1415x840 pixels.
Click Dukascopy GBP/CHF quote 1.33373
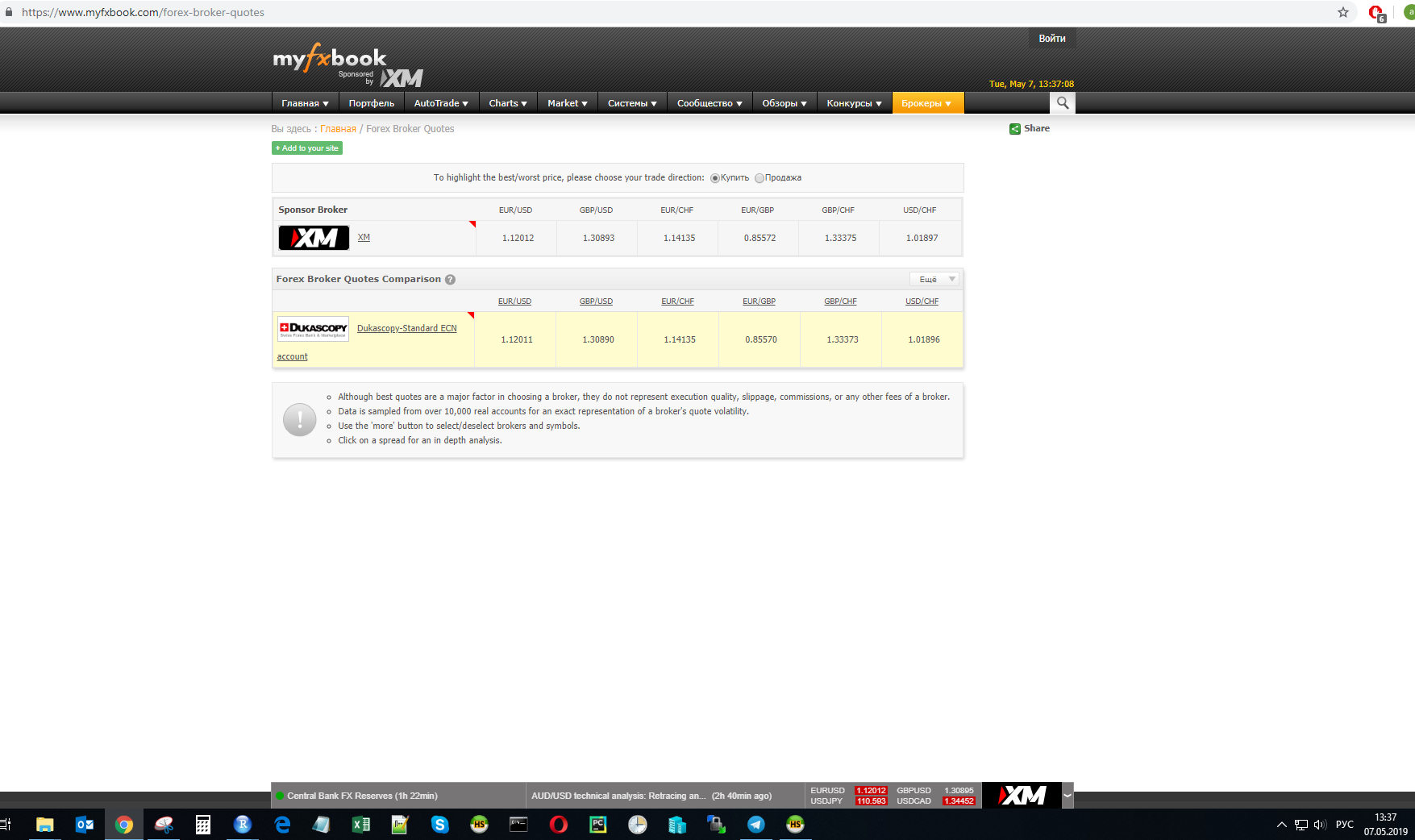[x=843, y=340]
